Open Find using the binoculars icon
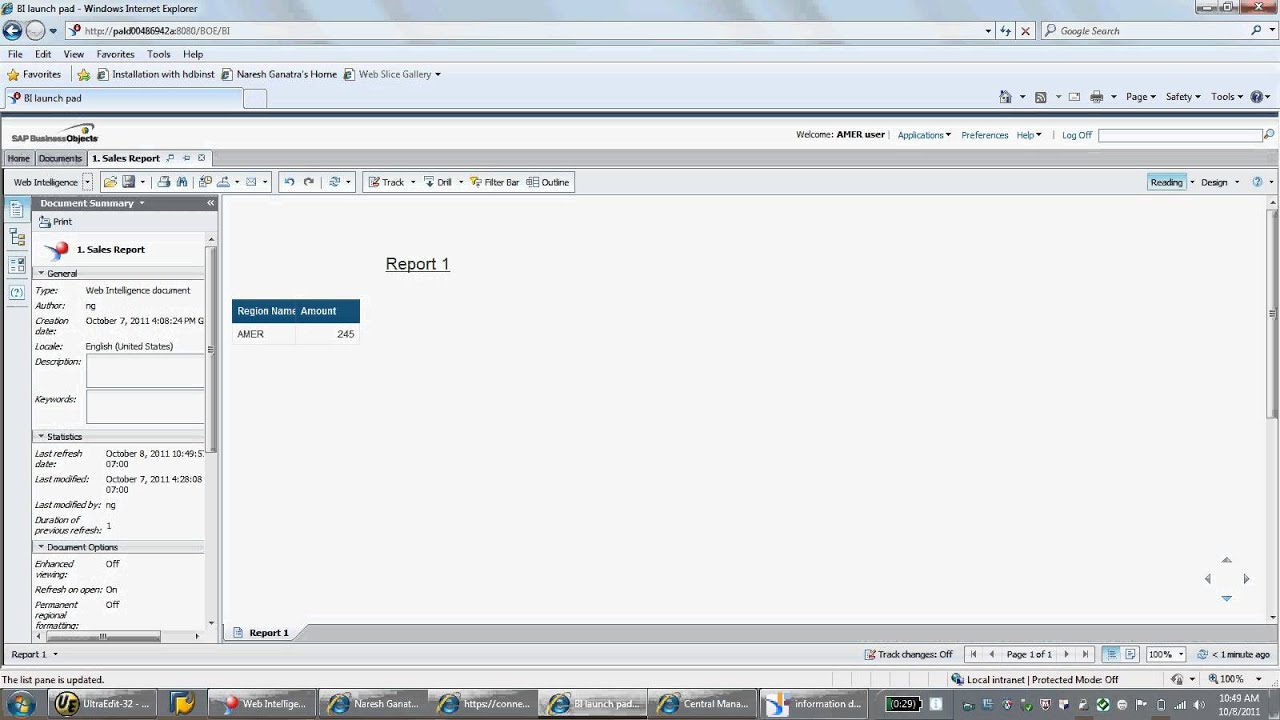This screenshot has height=720, width=1280. tap(182, 182)
